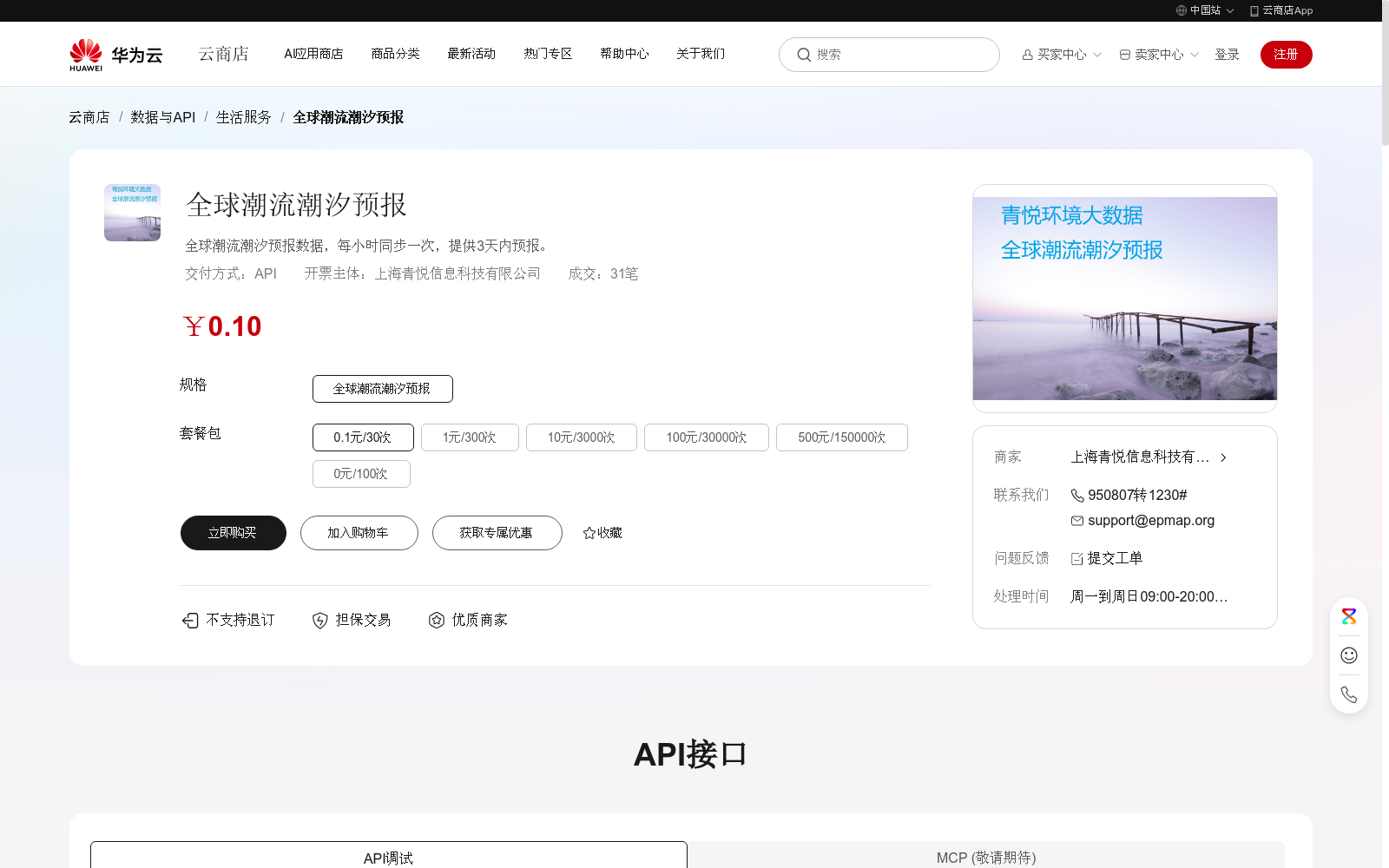Click the phone contact icon in floating sidebar
The image size is (1389, 868).
tap(1348, 694)
